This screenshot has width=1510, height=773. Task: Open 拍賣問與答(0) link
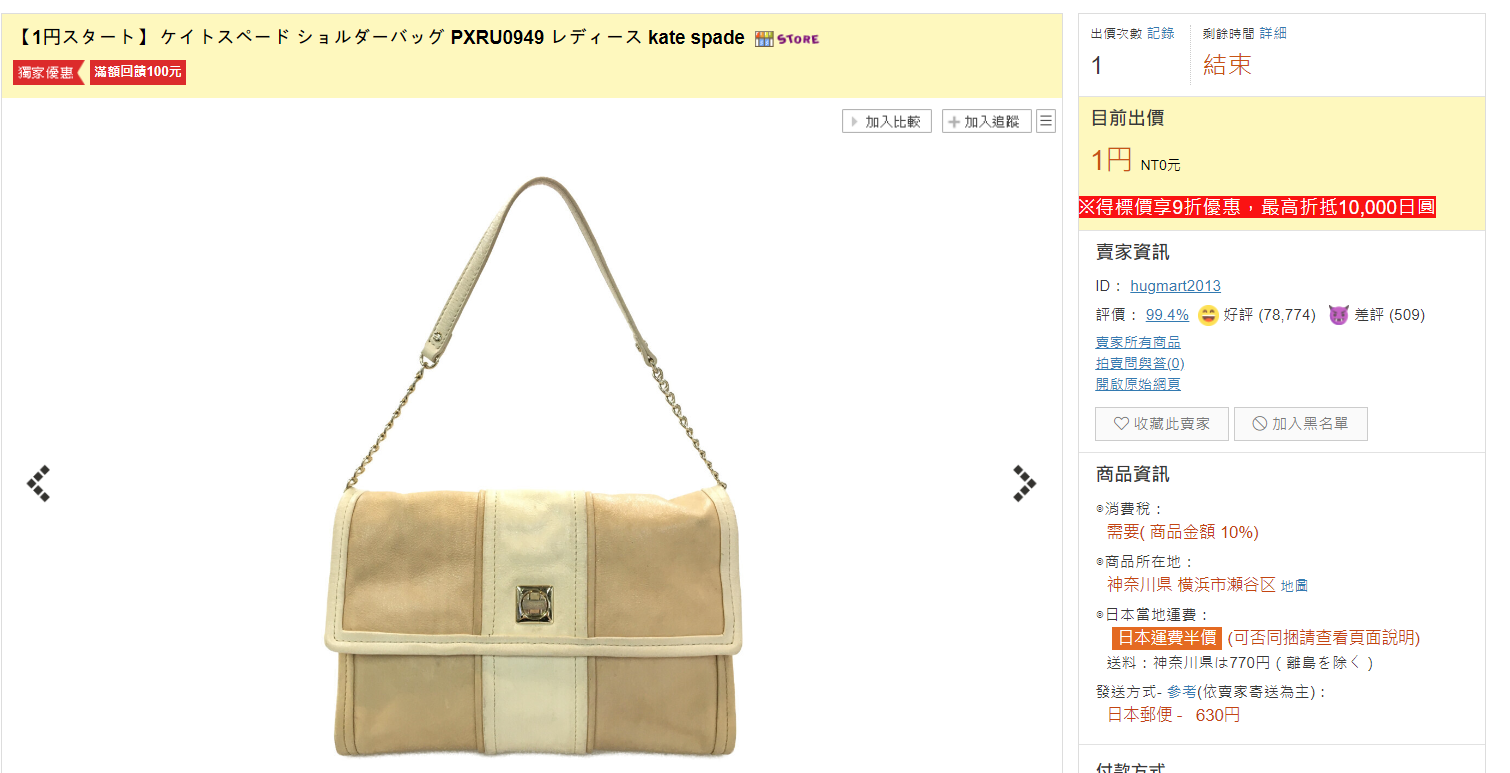[x=1140, y=363]
